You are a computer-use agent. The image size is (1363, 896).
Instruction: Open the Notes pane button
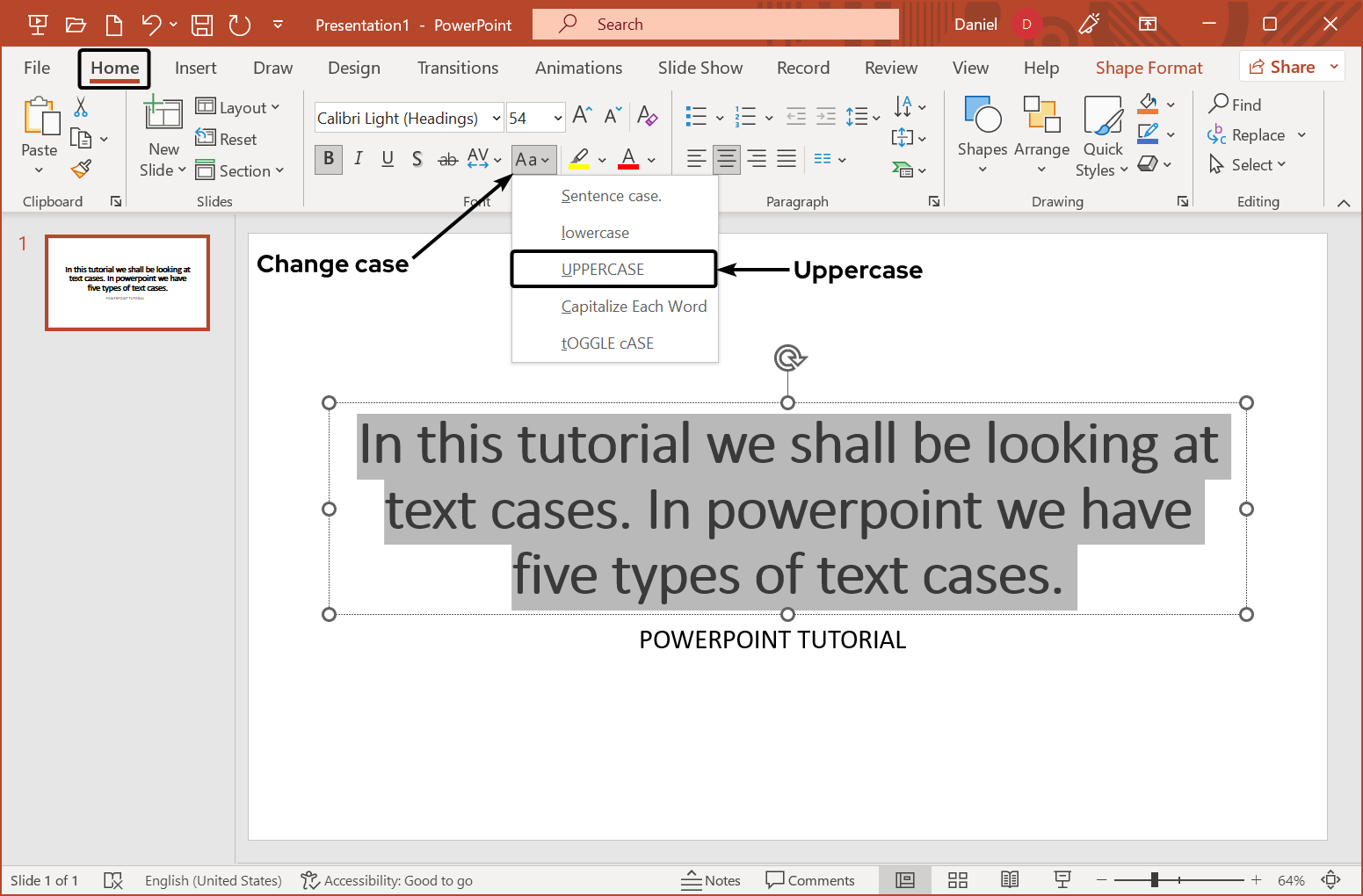click(711, 880)
